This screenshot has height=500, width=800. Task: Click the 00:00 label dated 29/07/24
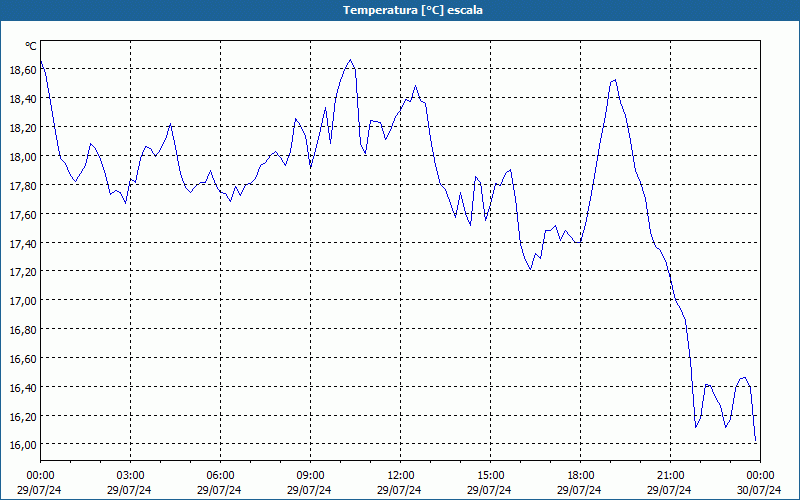40,476
